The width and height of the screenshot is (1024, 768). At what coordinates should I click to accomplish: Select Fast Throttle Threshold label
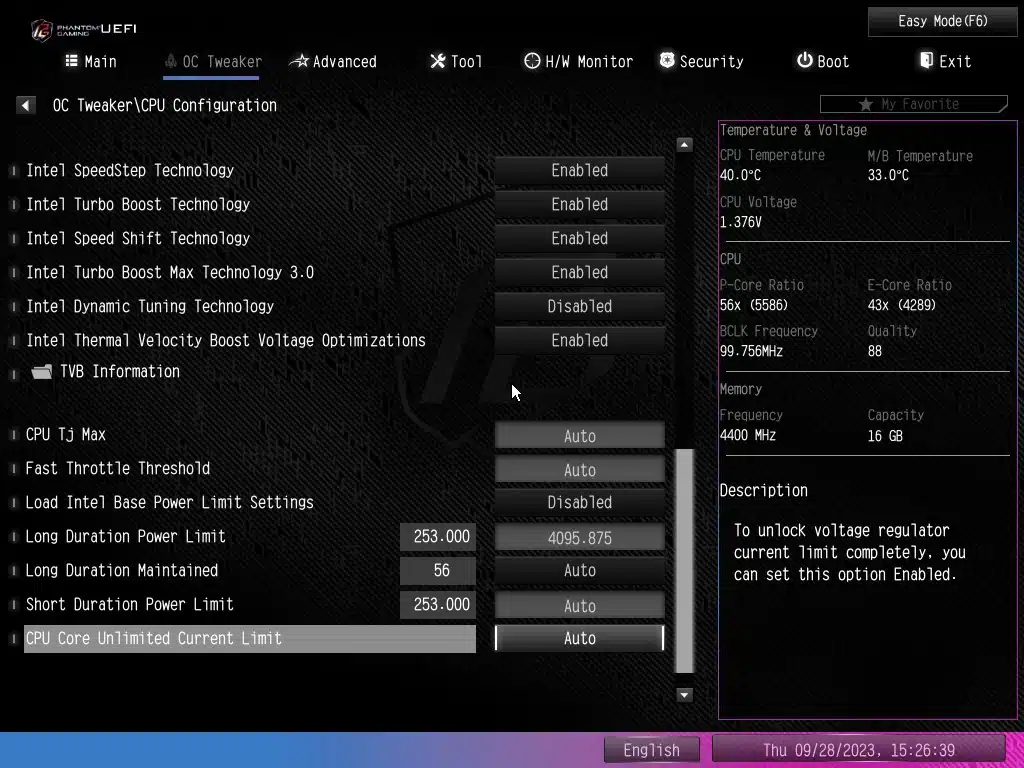[118, 468]
